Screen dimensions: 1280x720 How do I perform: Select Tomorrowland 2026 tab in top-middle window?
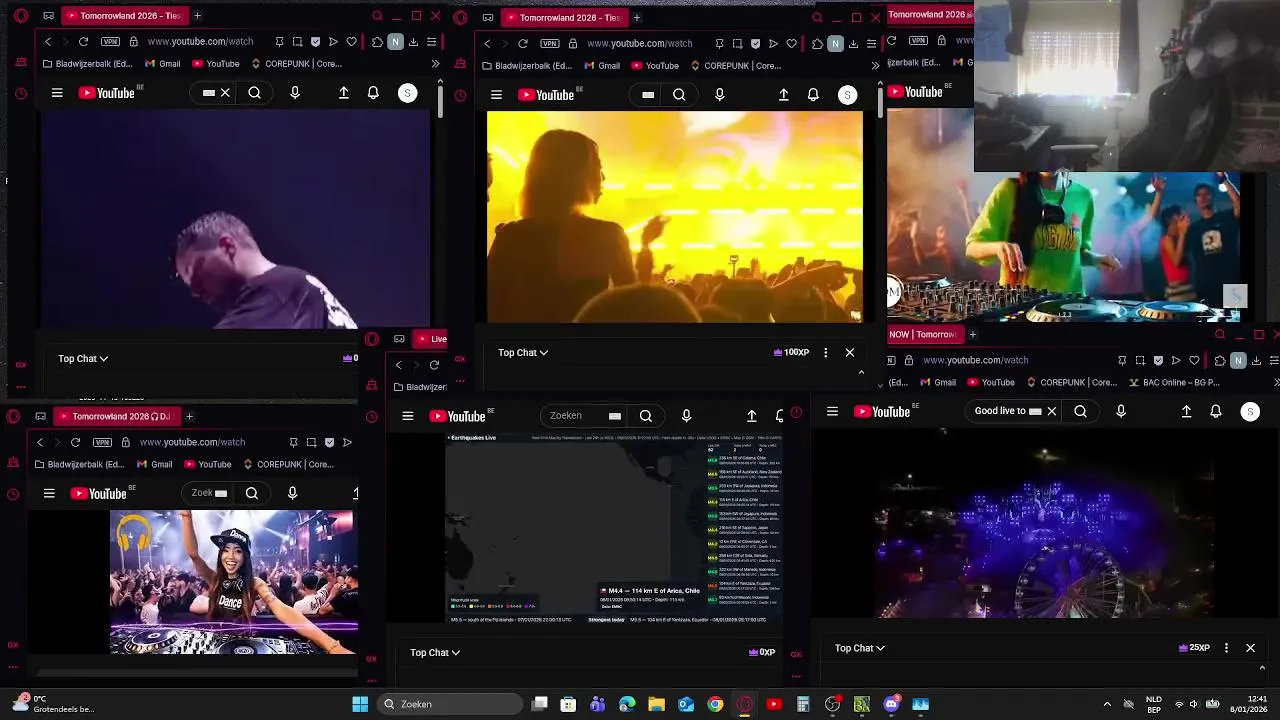pyautogui.click(x=563, y=17)
